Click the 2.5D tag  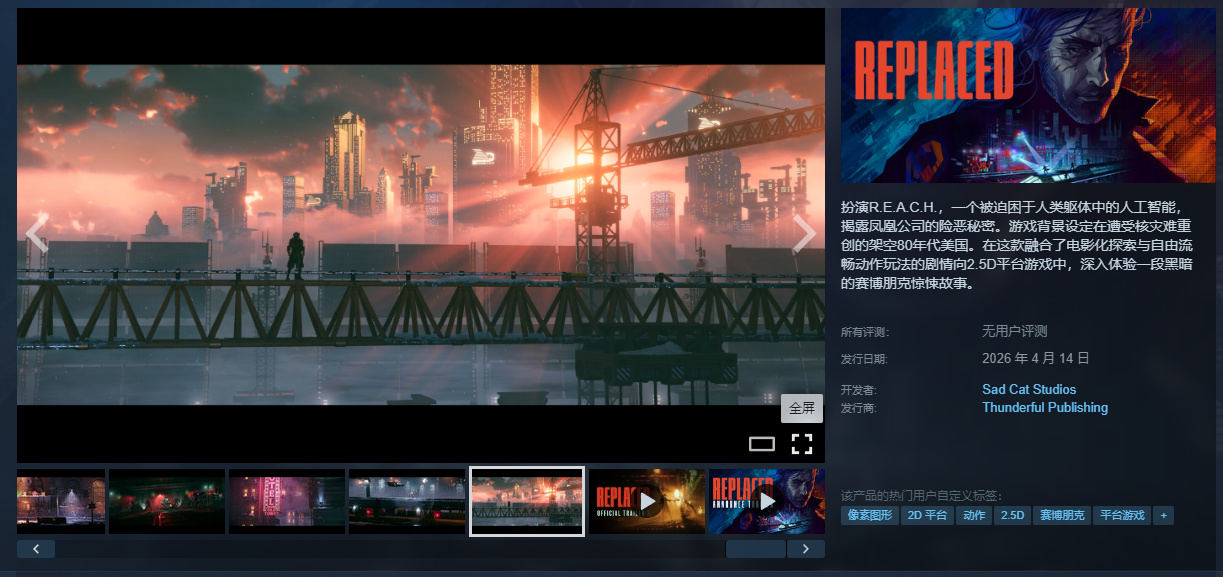[x=1012, y=516]
